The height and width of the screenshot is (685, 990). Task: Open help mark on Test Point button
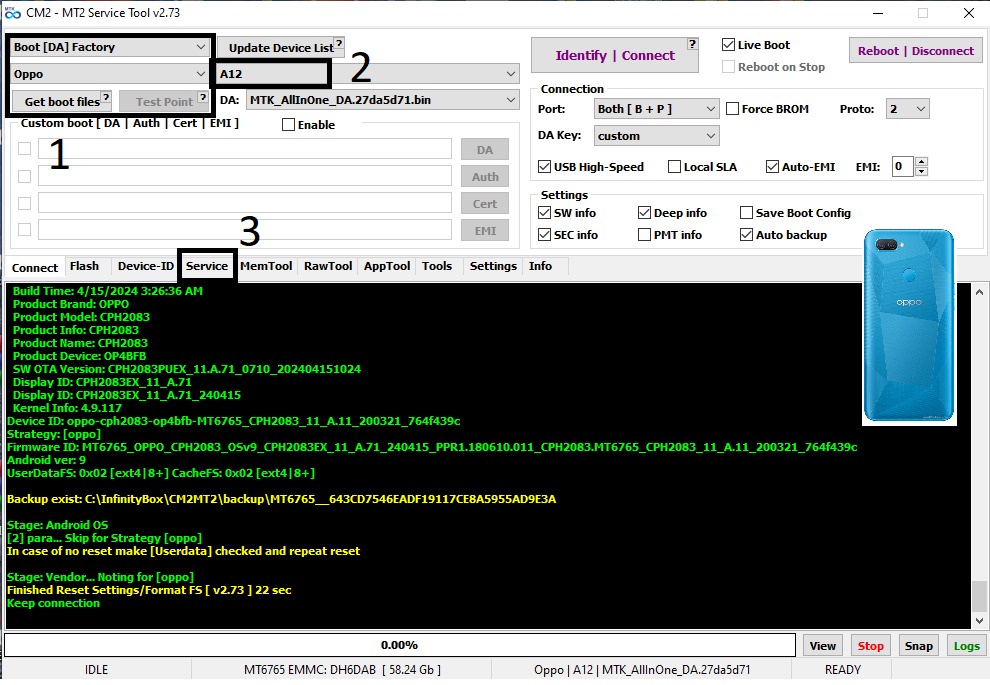(202, 97)
